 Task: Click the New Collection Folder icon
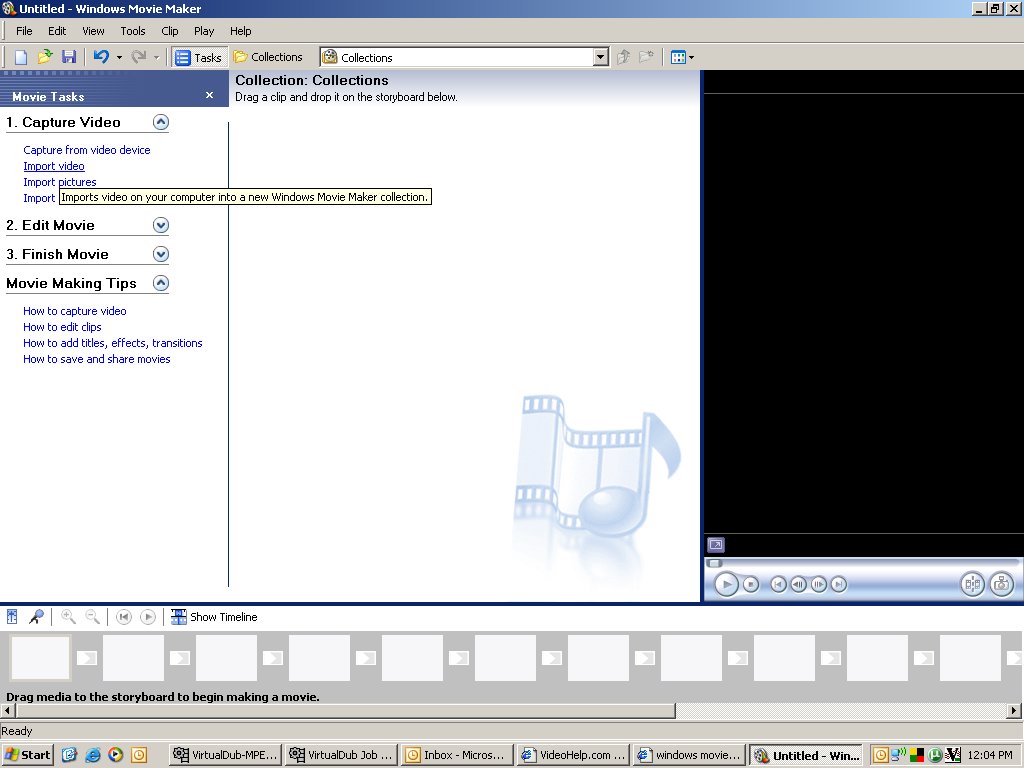coord(647,57)
